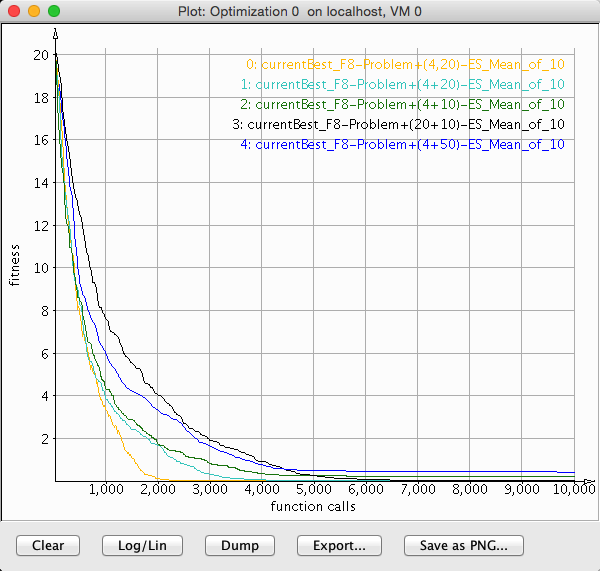Click the 10 y-axis tick label
600x571 pixels.
(x=40, y=268)
